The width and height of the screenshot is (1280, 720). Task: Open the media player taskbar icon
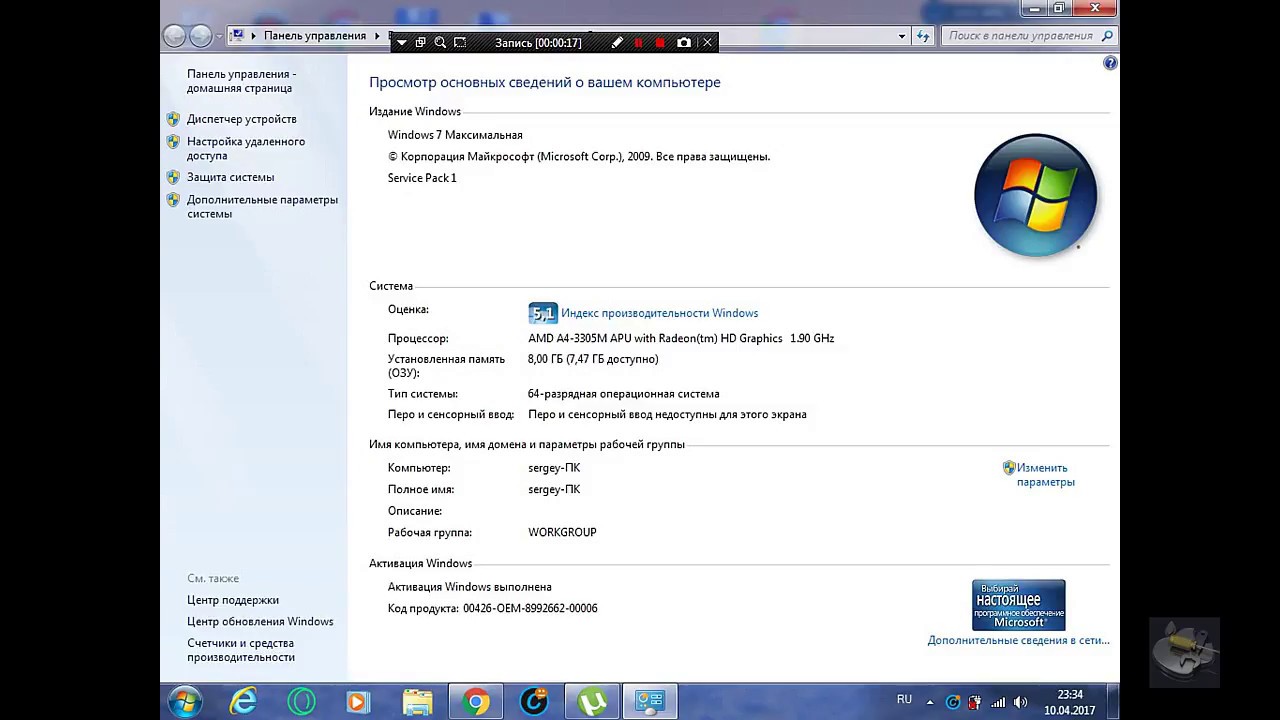click(x=358, y=702)
